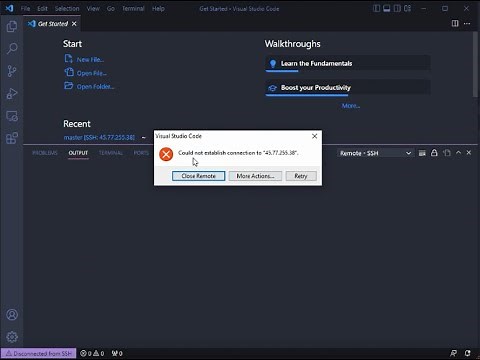Open recent master SSH 45.77.255.38 workspace
The height and width of the screenshot is (360, 480).
click(99, 137)
